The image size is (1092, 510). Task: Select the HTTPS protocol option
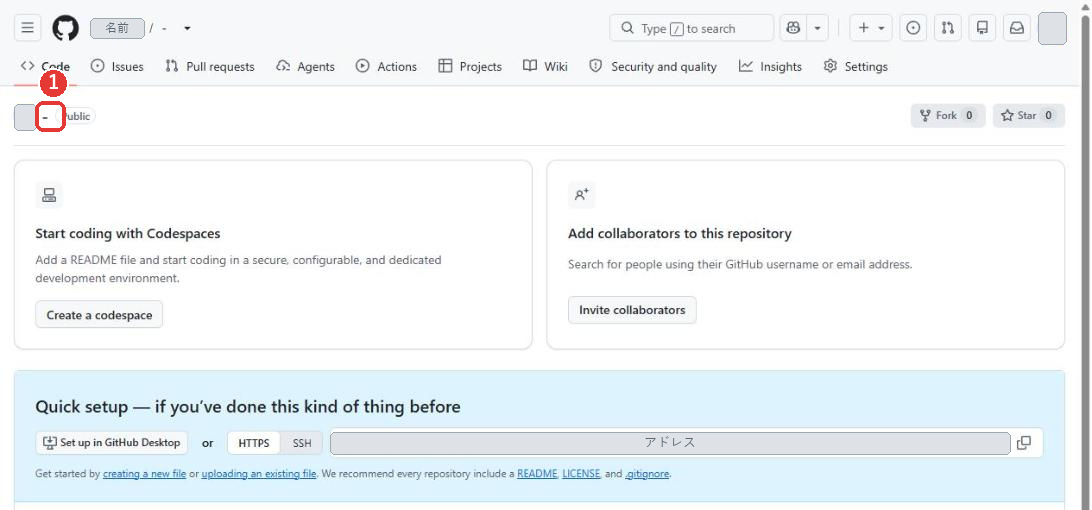click(254, 443)
